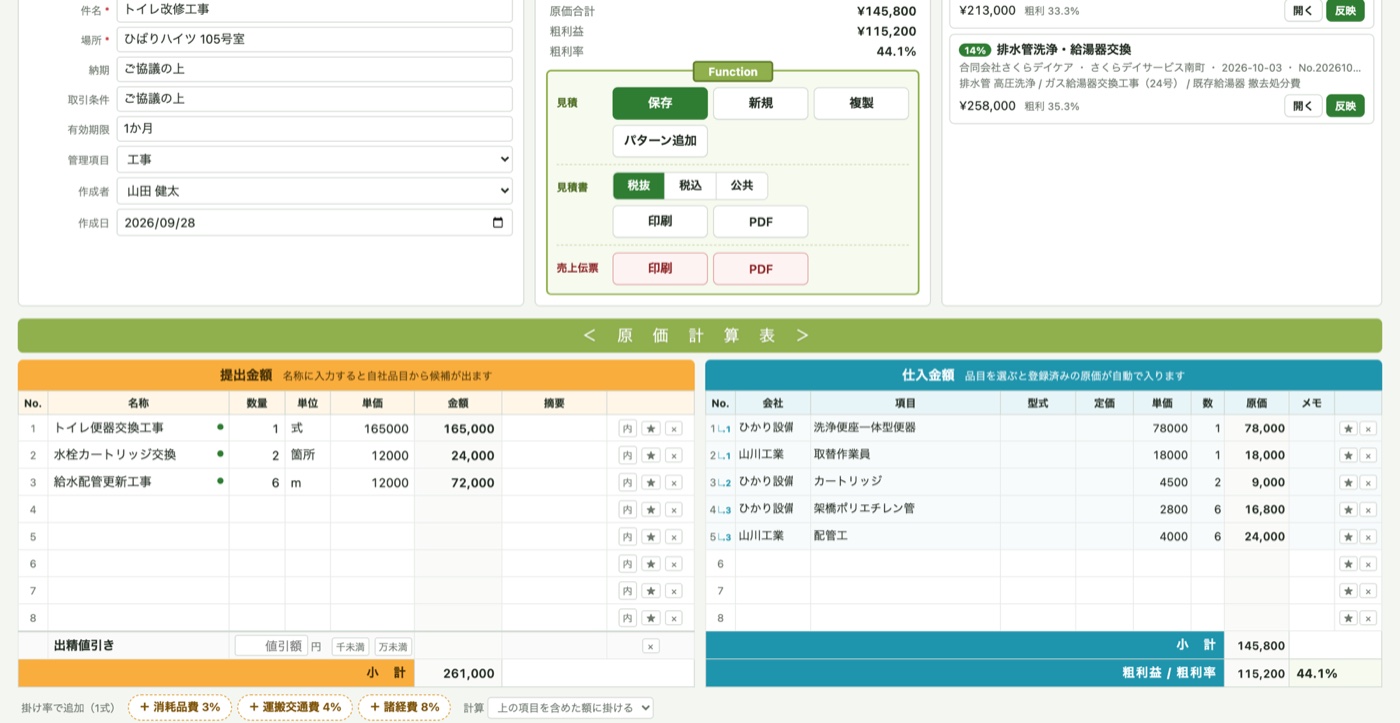This screenshot has width=1400, height=723.
Task: Delete the 水栓カートリッジ交換 row
Action: coord(673,455)
